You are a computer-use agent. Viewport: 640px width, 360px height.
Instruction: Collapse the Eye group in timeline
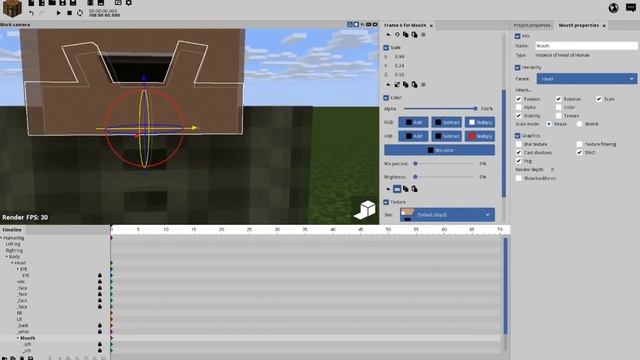(18, 269)
